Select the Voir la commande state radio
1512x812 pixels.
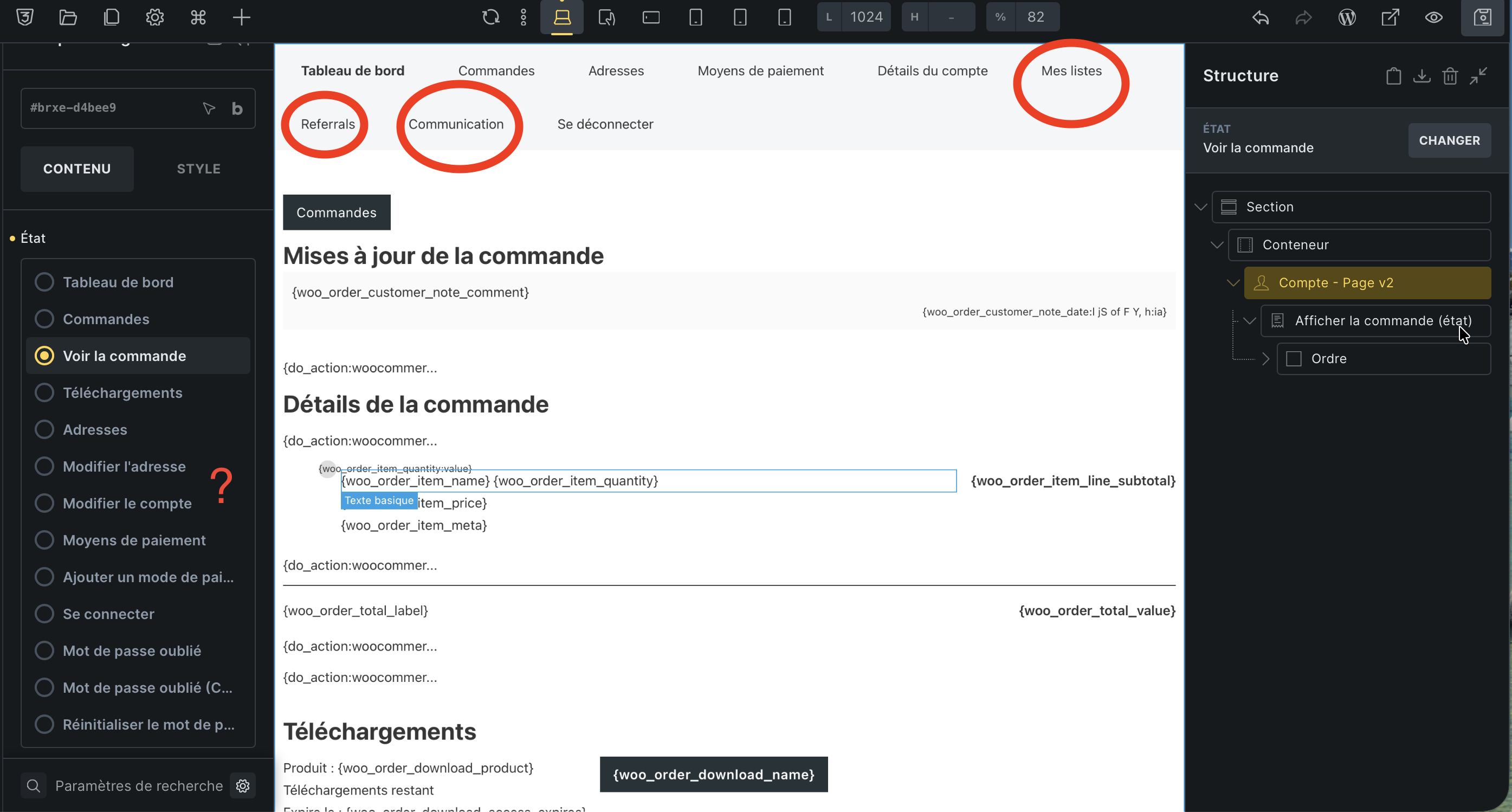[x=44, y=356]
